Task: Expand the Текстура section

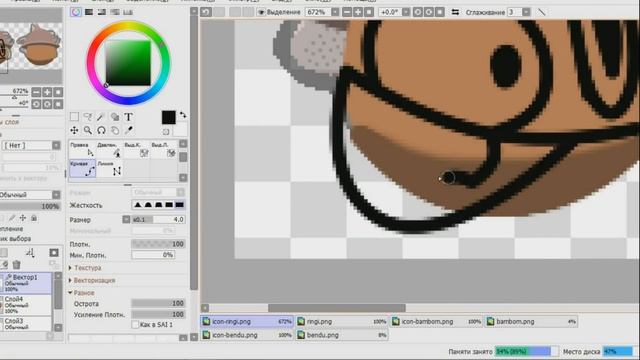Action: pos(87,268)
